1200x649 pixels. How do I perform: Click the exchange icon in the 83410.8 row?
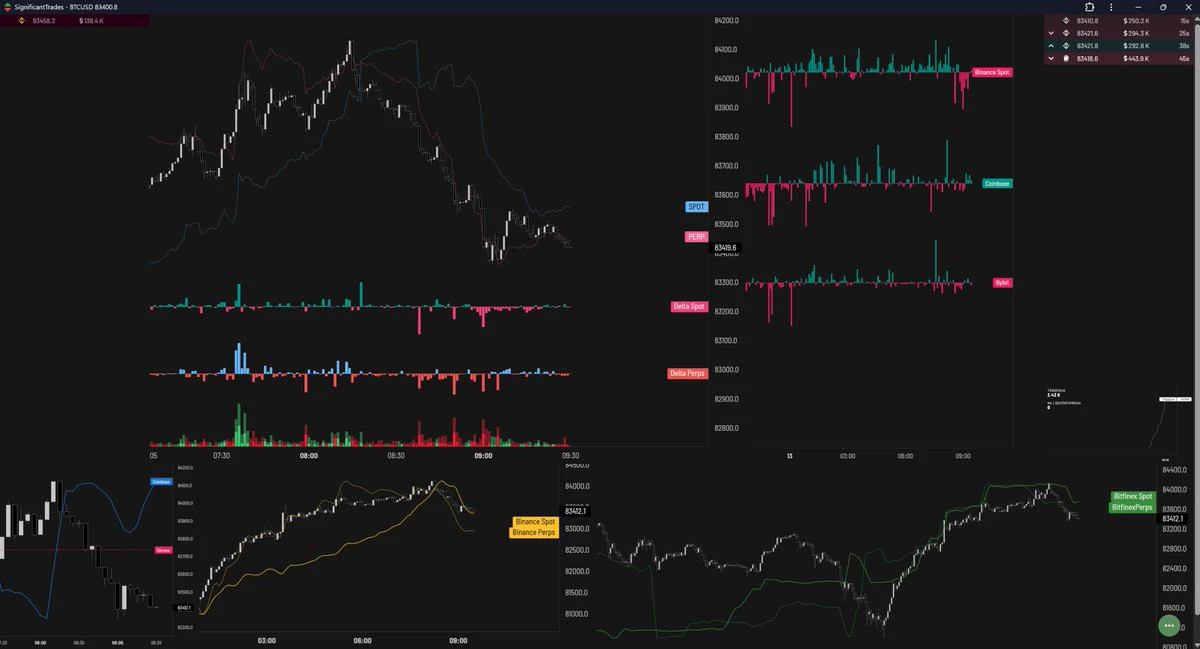pyautogui.click(x=1066, y=21)
